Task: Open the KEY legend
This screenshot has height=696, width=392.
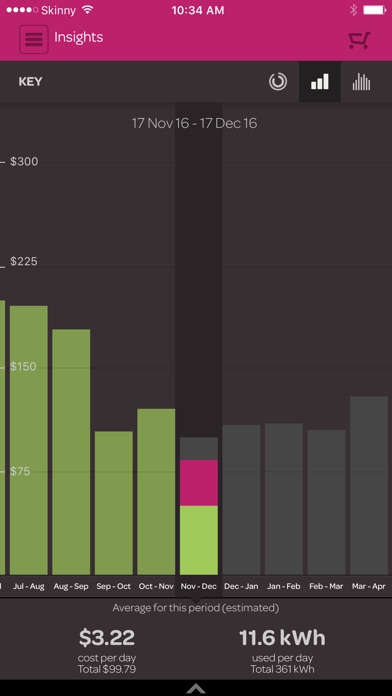Action: [x=31, y=82]
